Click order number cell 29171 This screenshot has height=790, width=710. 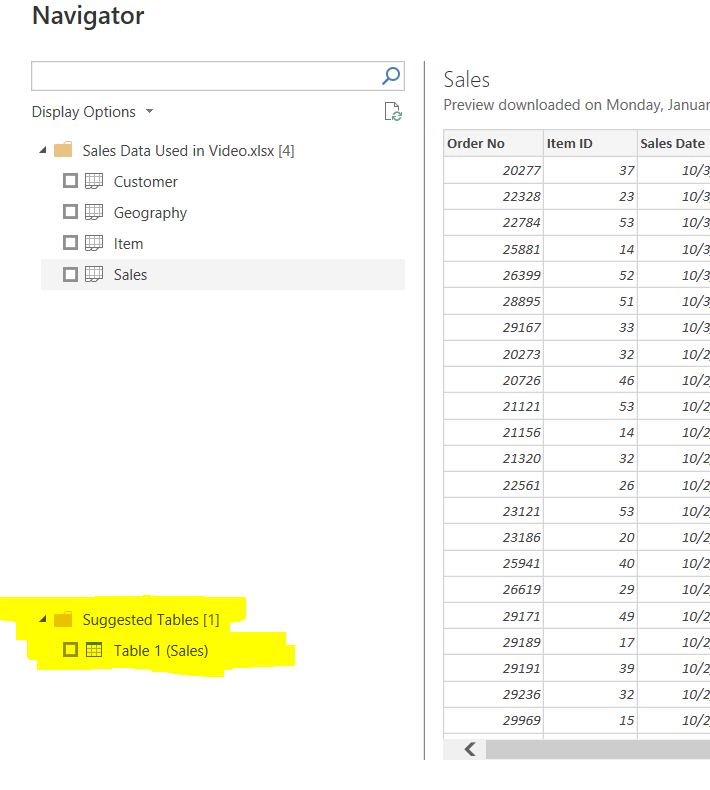[x=493, y=617]
